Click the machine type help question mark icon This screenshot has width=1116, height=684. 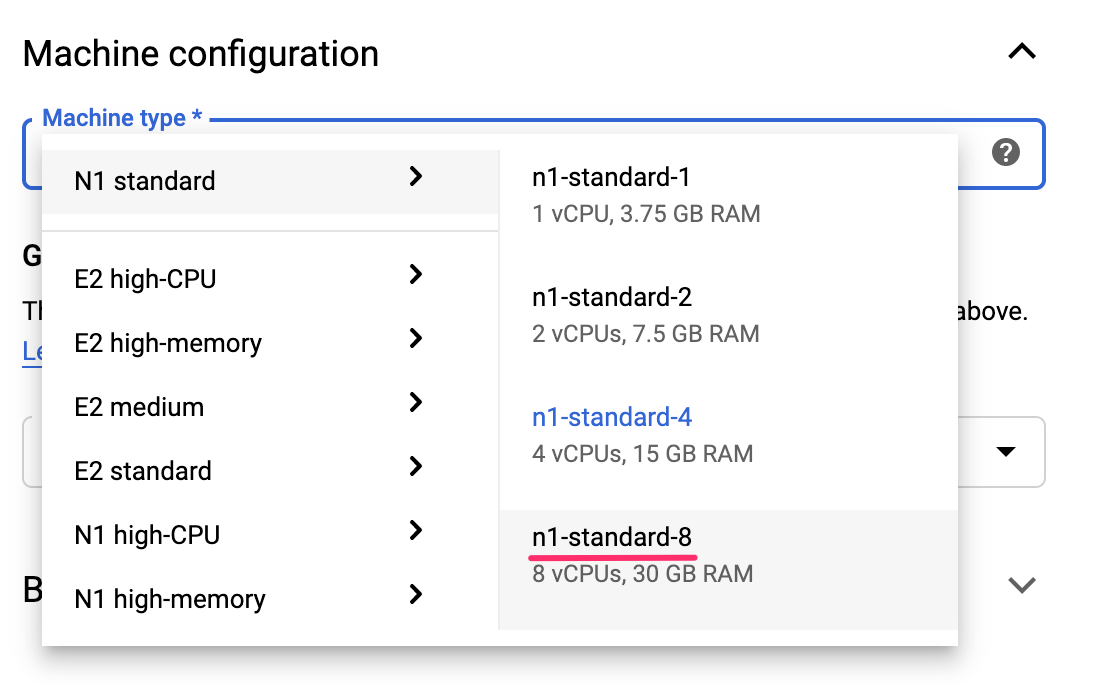[x=1005, y=153]
